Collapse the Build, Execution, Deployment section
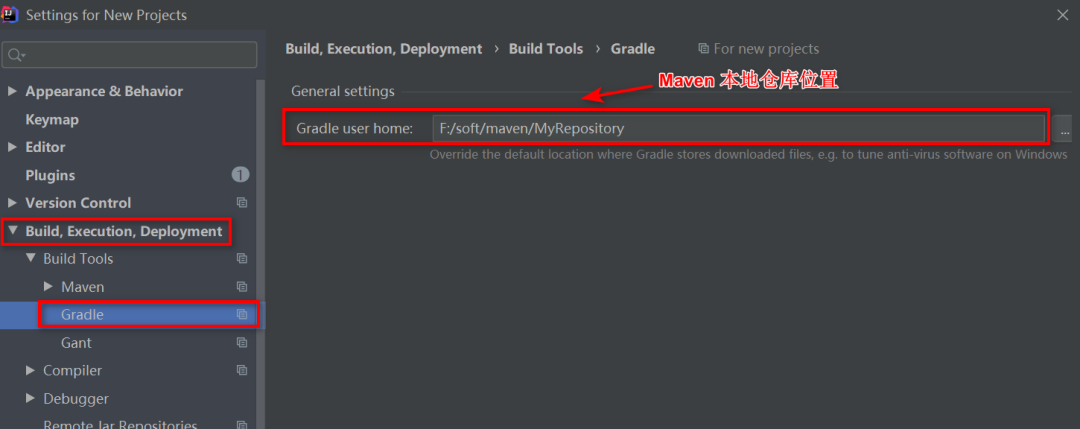The image size is (1080, 429). coord(12,231)
